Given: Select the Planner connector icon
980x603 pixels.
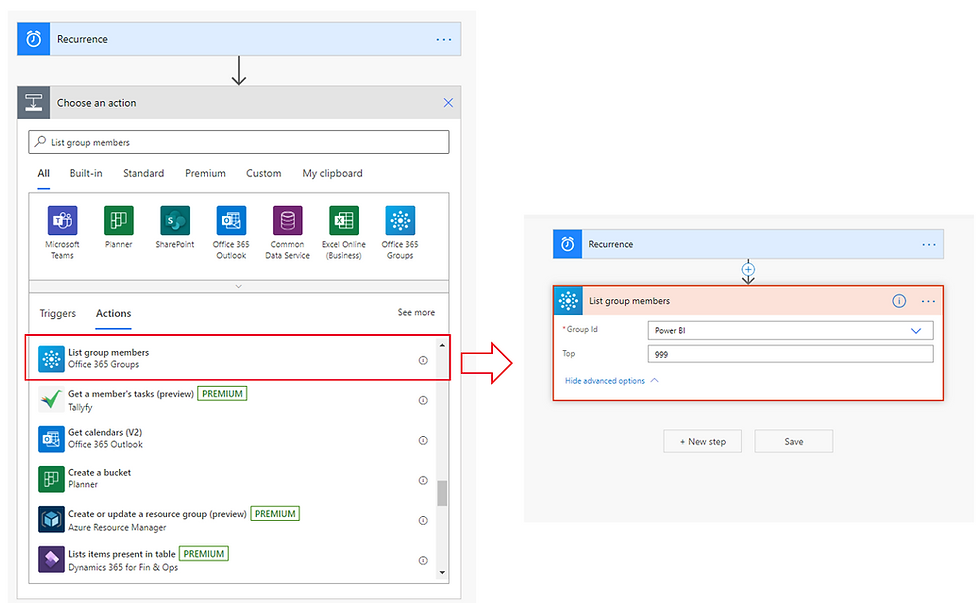Looking at the screenshot, I should click(119, 221).
